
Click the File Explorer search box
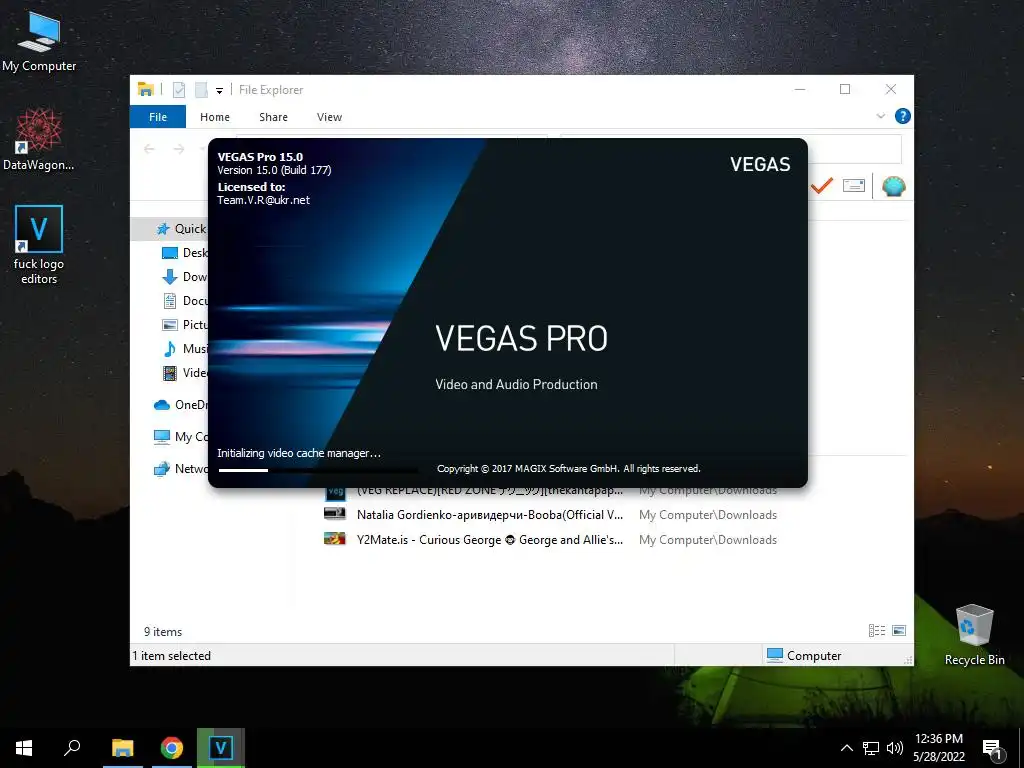[x=854, y=149]
